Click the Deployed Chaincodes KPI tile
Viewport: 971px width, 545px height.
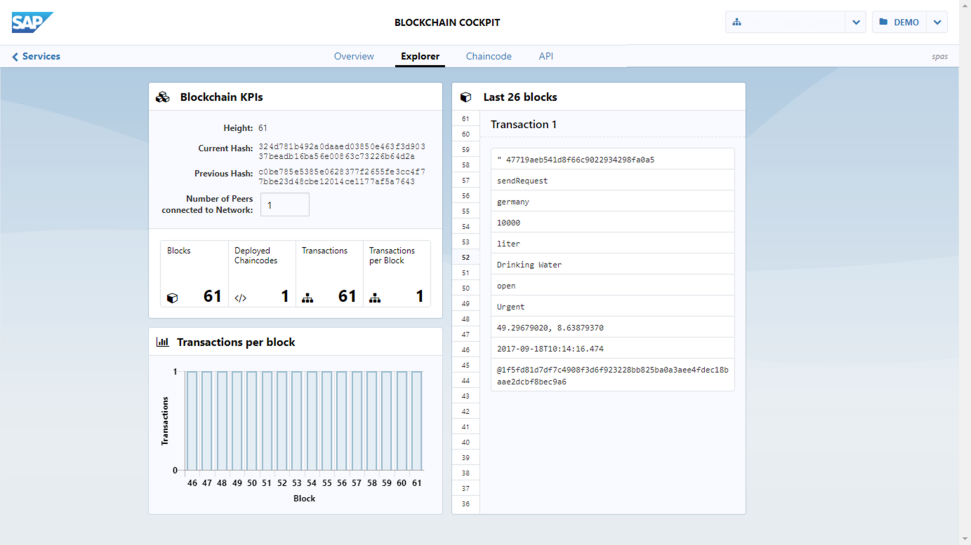262,274
